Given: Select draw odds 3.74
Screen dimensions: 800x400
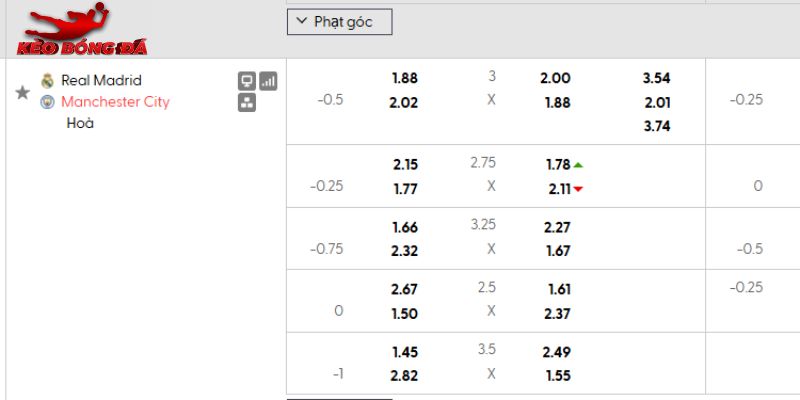Looking at the screenshot, I should pos(657,126).
